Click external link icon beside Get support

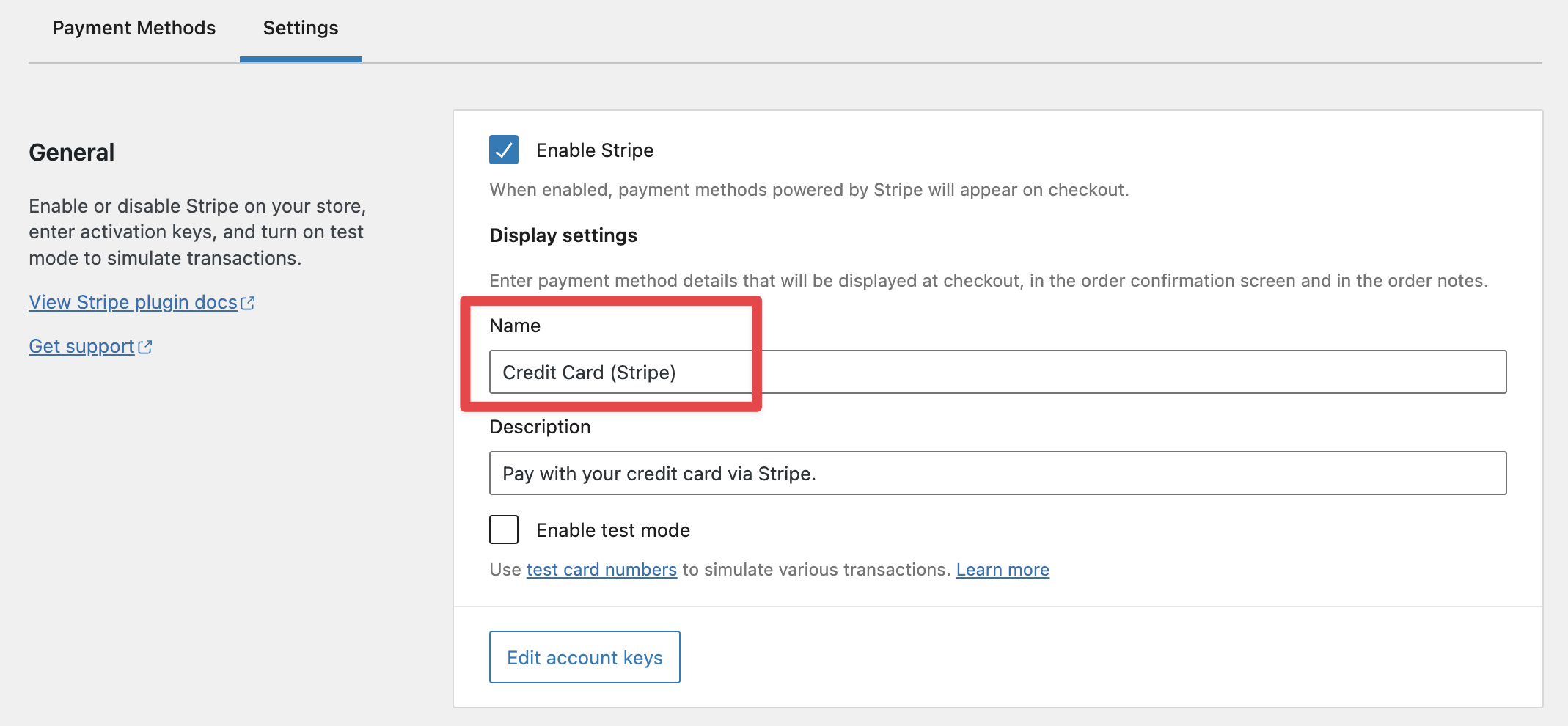(145, 347)
